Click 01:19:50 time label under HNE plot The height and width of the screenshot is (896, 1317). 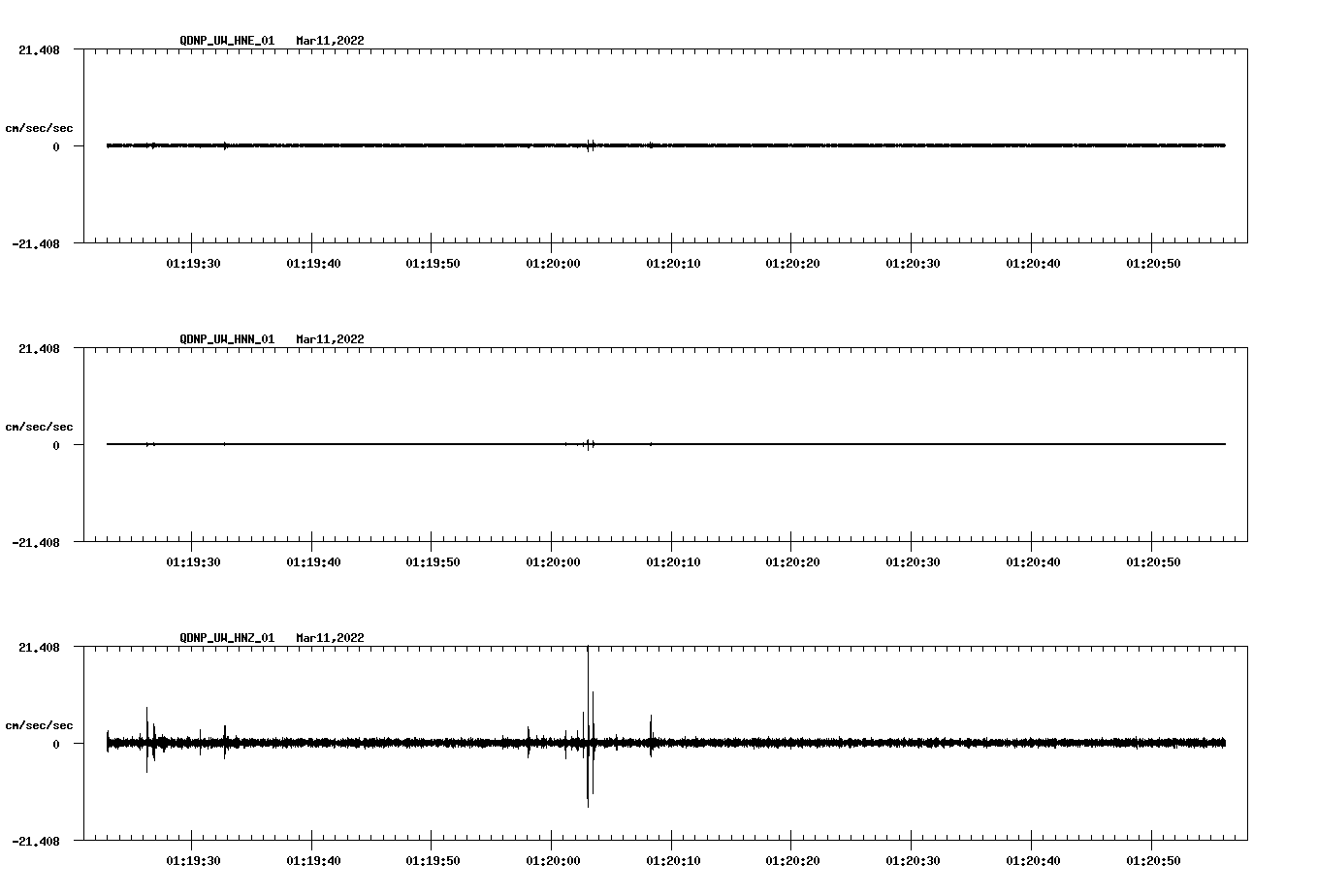tap(433, 264)
